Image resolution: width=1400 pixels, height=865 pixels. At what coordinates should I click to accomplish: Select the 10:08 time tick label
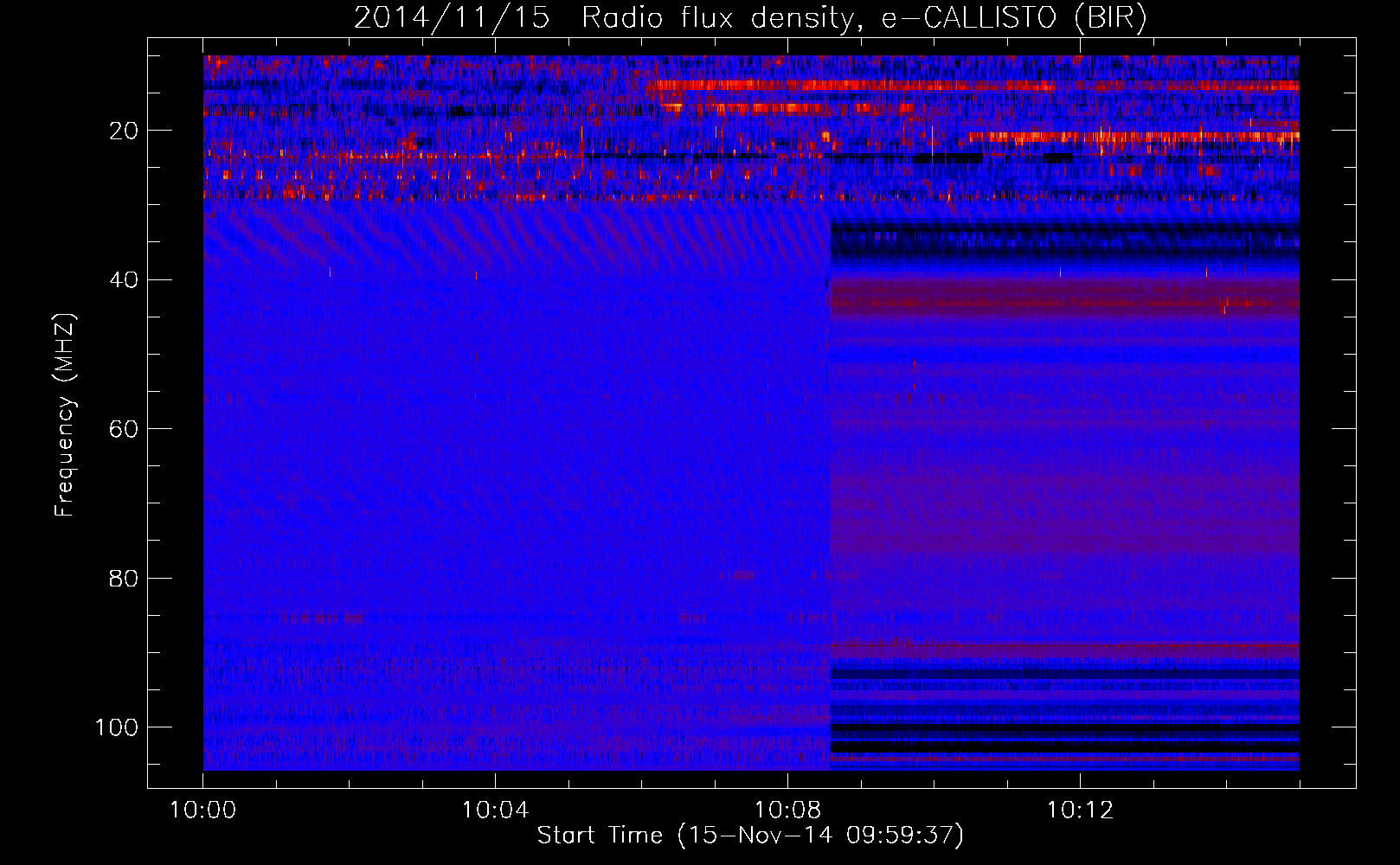pos(787,811)
